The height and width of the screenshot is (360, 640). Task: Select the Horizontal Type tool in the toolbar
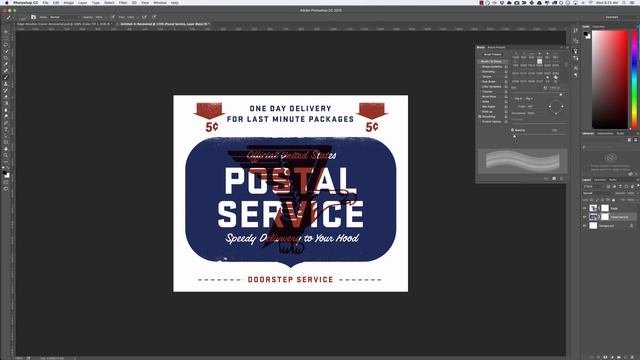[6, 129]
